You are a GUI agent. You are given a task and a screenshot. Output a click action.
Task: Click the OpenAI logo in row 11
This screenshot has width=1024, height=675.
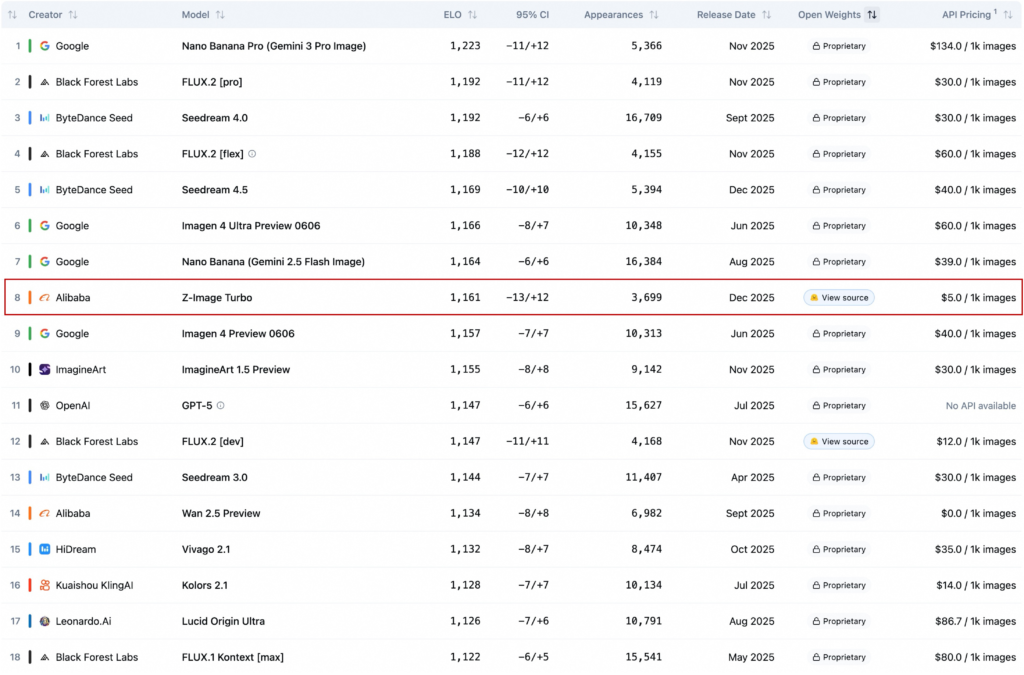pyautogui.click(x=45, y=406)
